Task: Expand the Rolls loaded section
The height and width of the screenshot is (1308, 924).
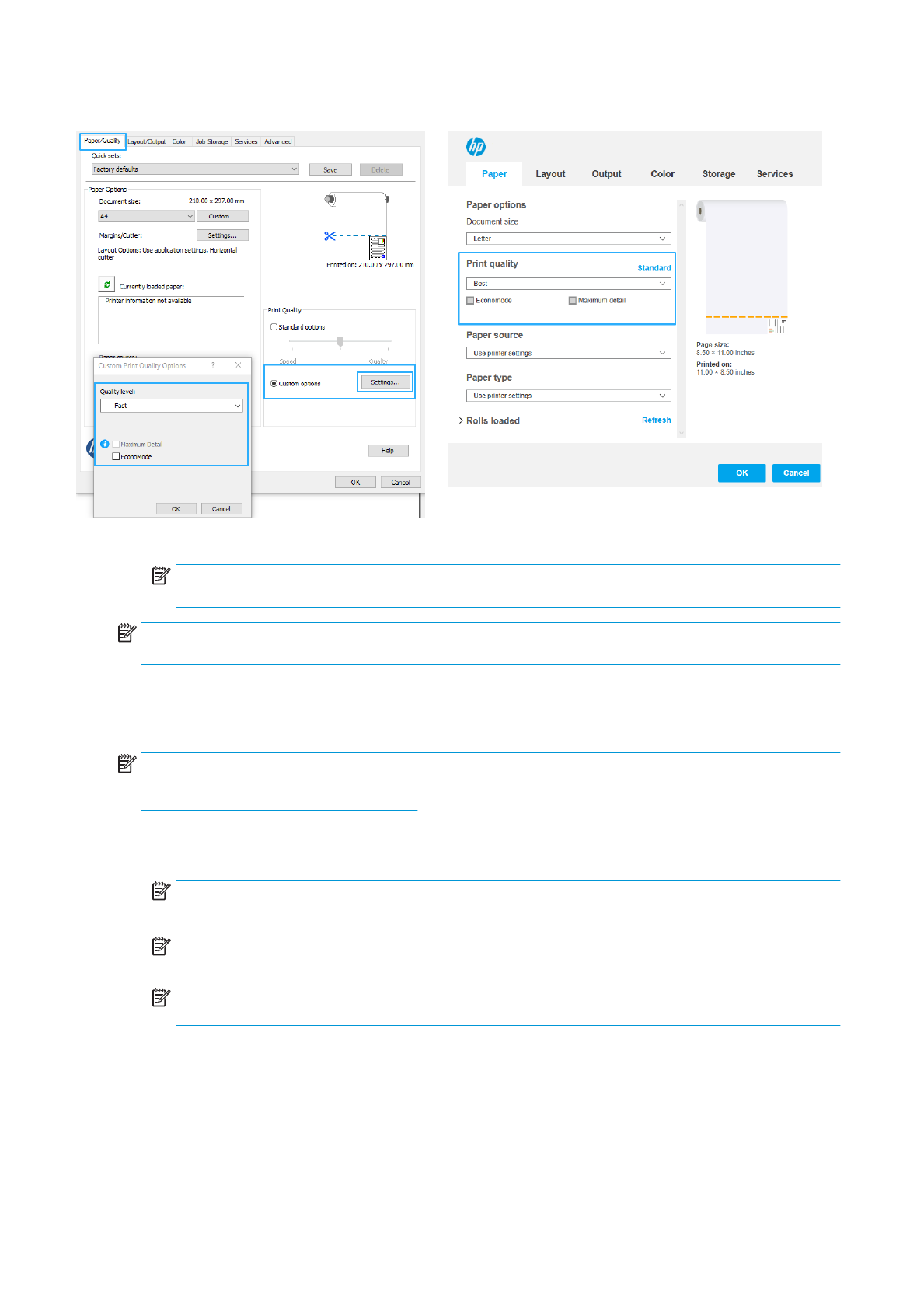Action: click(x=461, y=420)
